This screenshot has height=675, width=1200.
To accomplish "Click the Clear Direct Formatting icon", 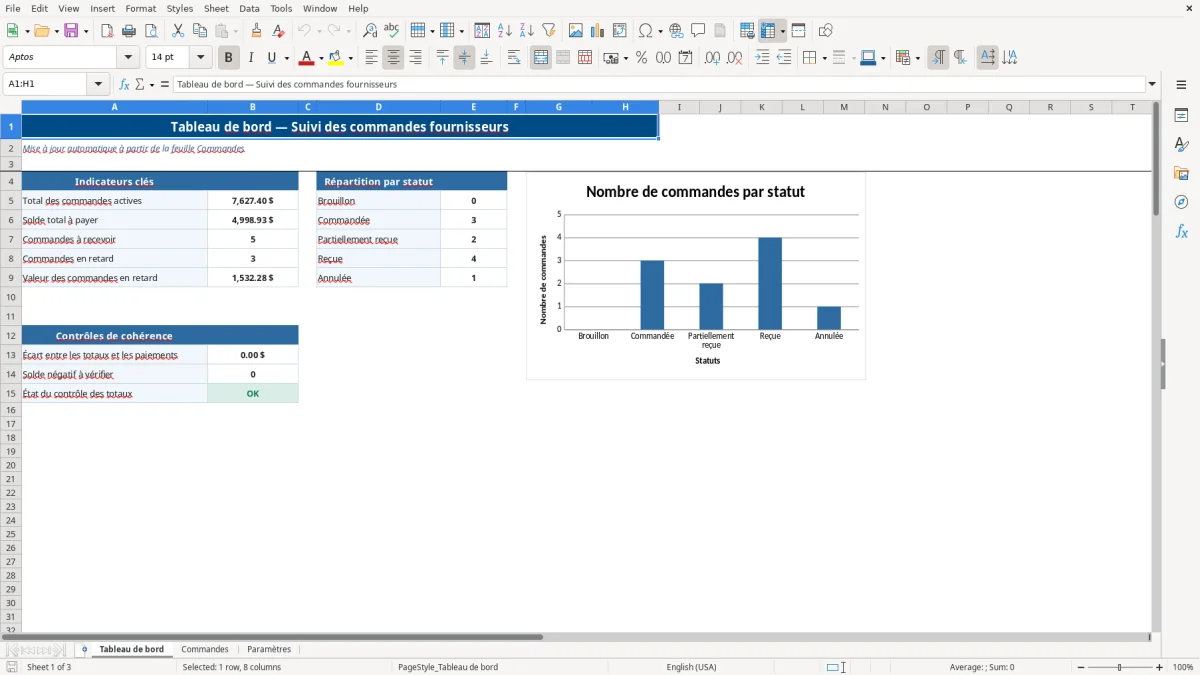I will pyautogui.click(x=278, y=31).
